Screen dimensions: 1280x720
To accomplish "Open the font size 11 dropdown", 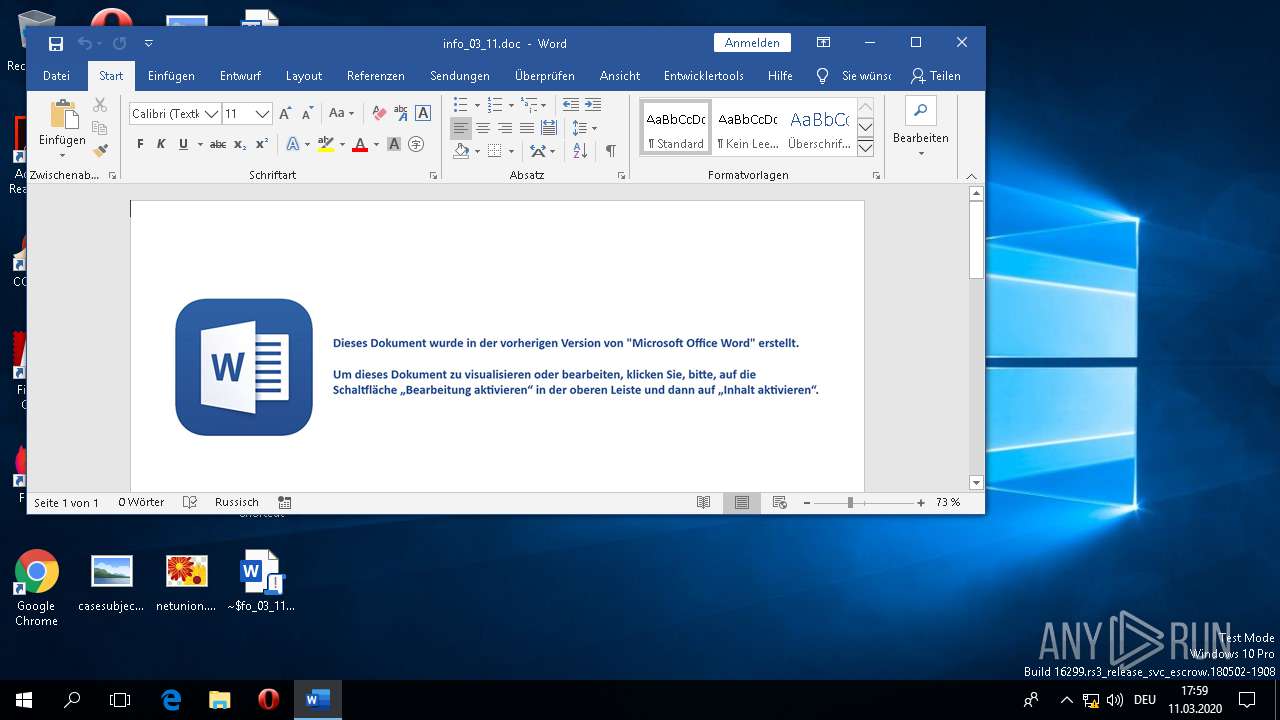I will click(x=262, y=114).
